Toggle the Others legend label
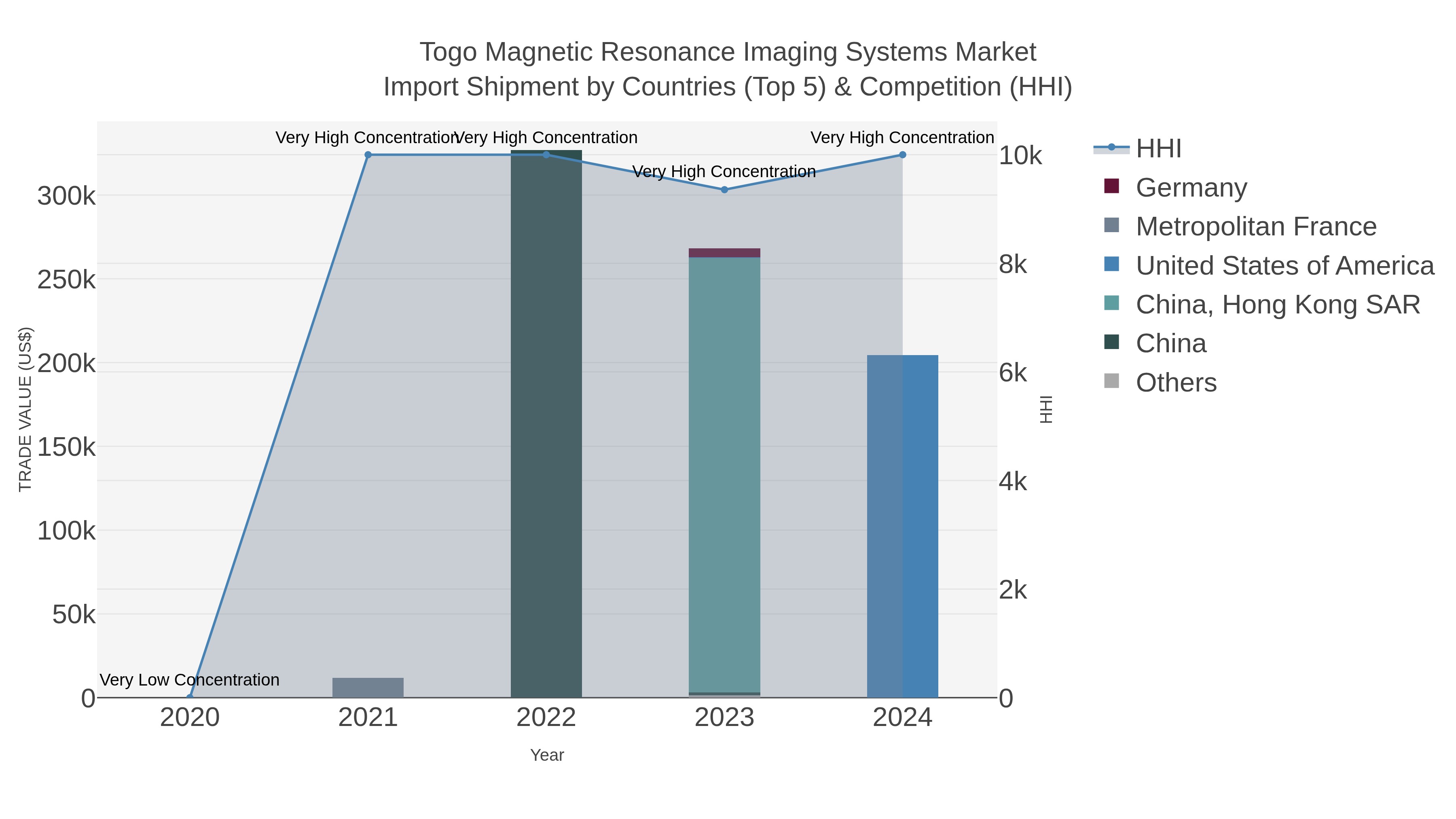 pyautogui.click(x=1176, y=382)
